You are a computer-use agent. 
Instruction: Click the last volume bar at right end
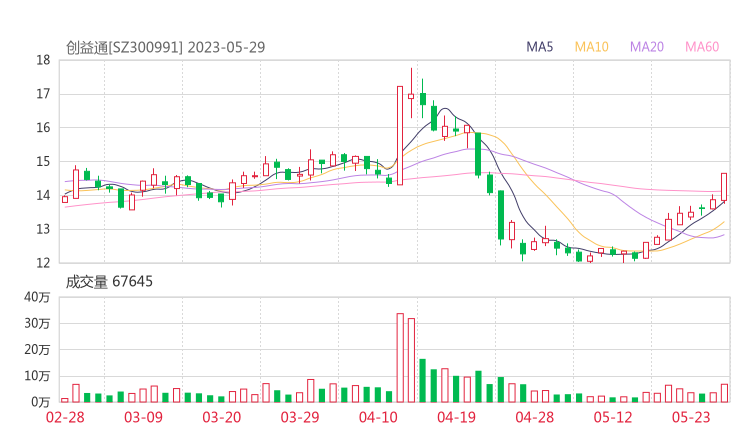pyautogui.click(x=724, y=393)
